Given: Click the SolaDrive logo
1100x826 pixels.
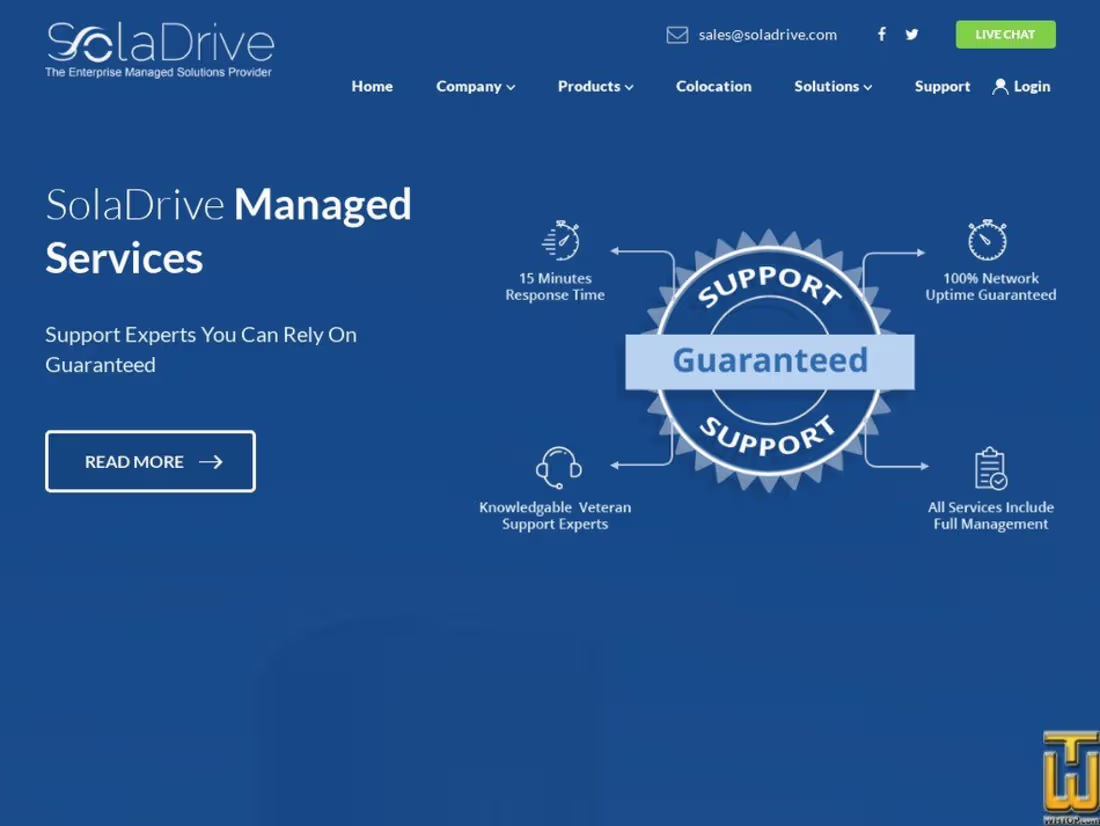Looking at the screenshot, I should point(160,48).
